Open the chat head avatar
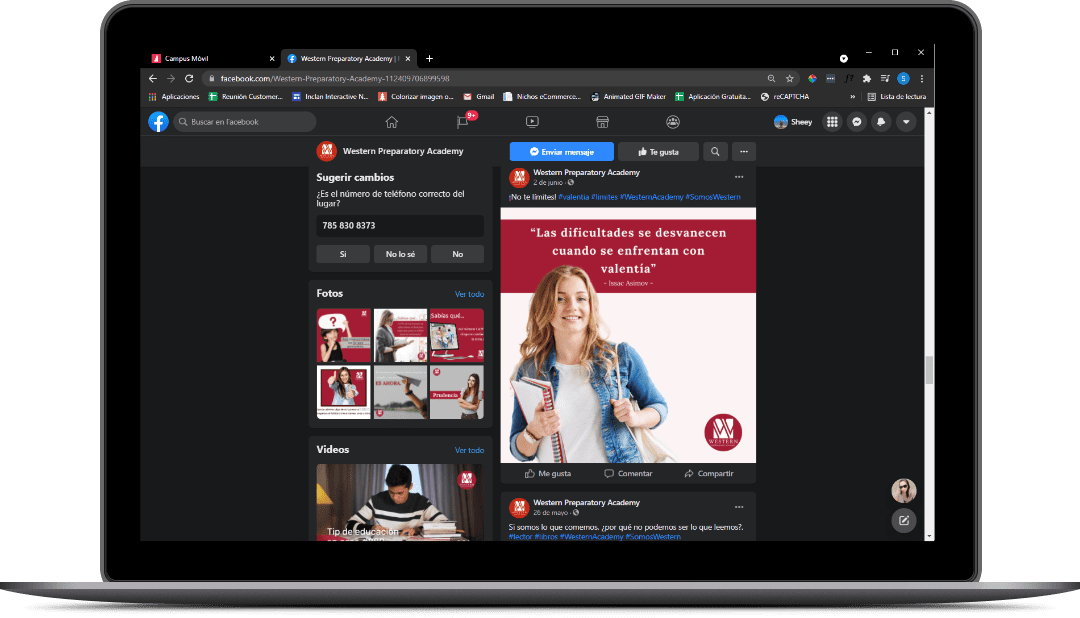This screenshot has height=618, width=1080. coord(904,491)
